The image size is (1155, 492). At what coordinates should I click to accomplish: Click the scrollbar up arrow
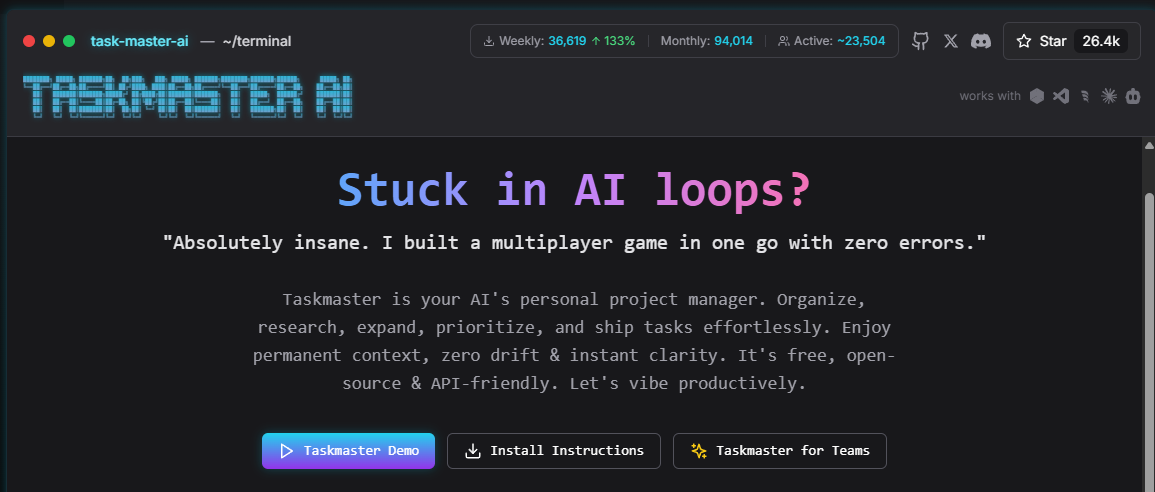click(x=1148, y=145)
